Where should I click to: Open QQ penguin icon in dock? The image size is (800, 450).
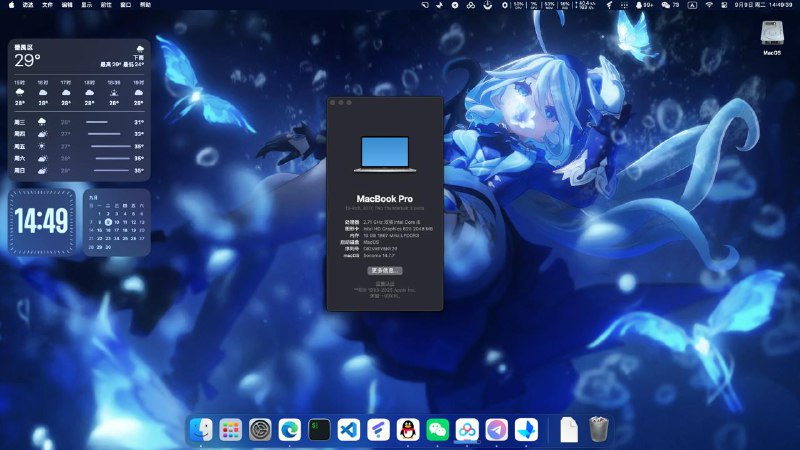pos(408,429)
